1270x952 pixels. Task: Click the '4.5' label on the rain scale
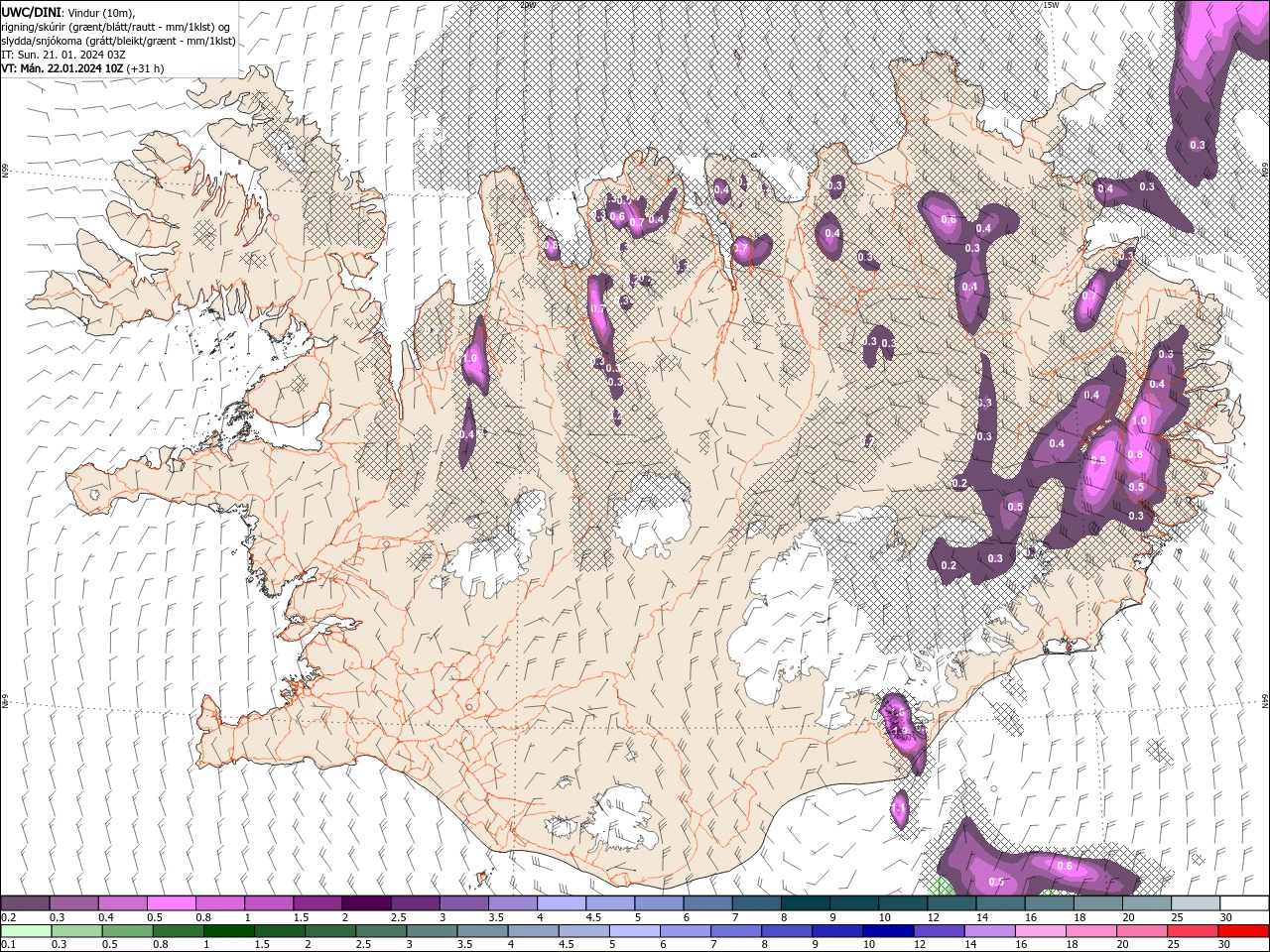(567, 944)
